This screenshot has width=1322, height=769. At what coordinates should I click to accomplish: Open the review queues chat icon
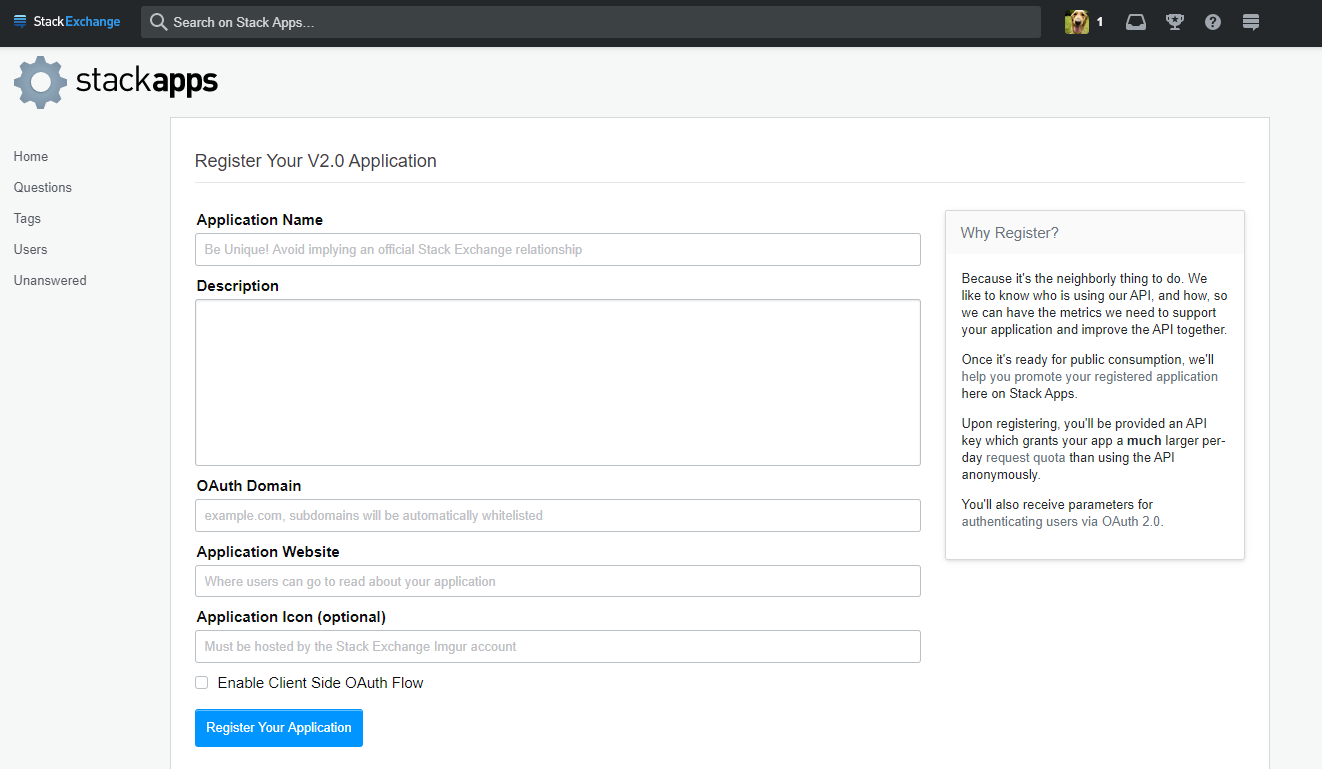1251,22
